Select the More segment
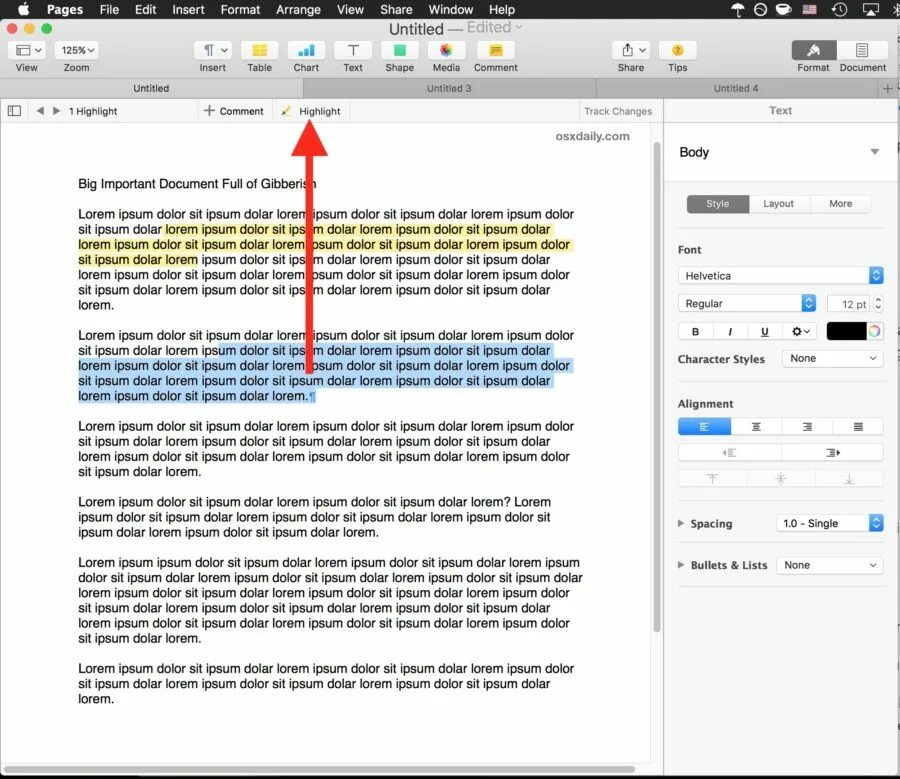Screen dimensions: 900x779 coord(840,204)
